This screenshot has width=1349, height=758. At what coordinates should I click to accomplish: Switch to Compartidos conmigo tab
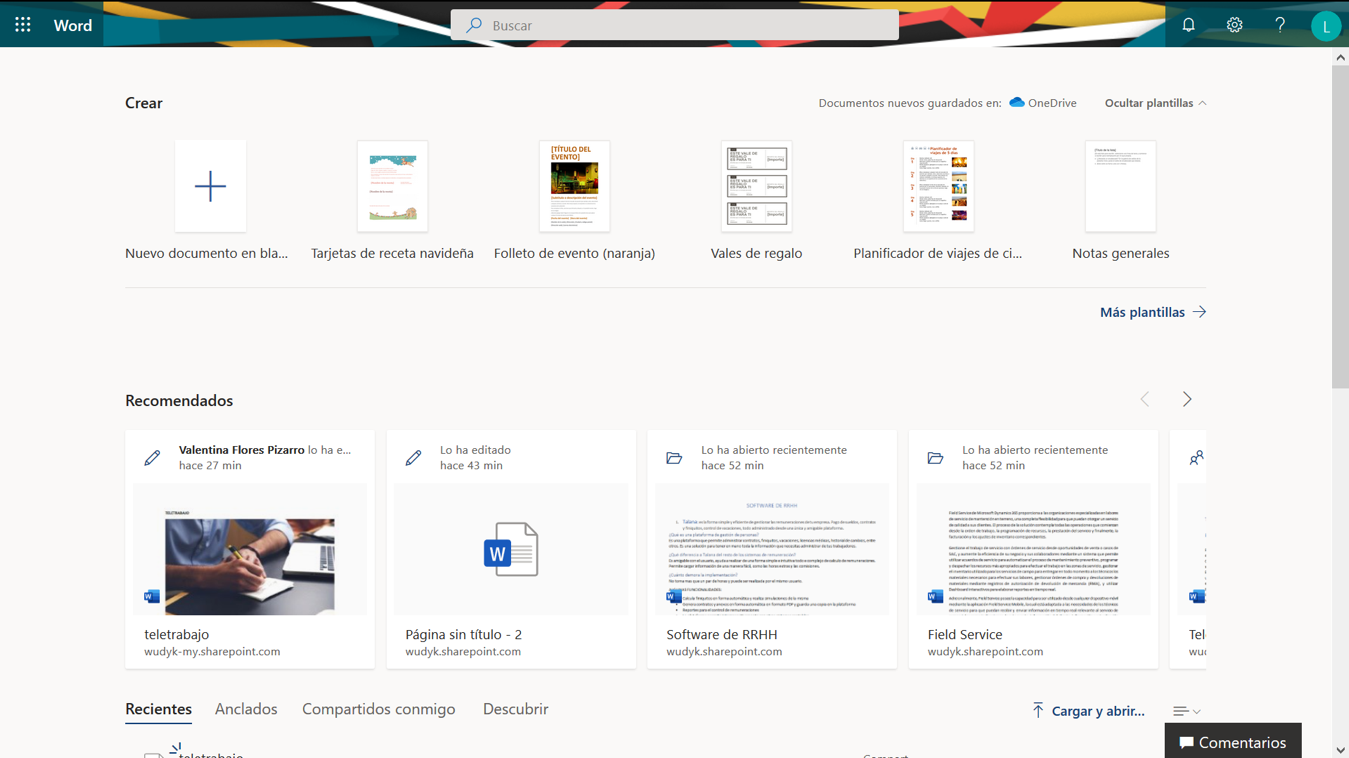(x=379, y=709)
